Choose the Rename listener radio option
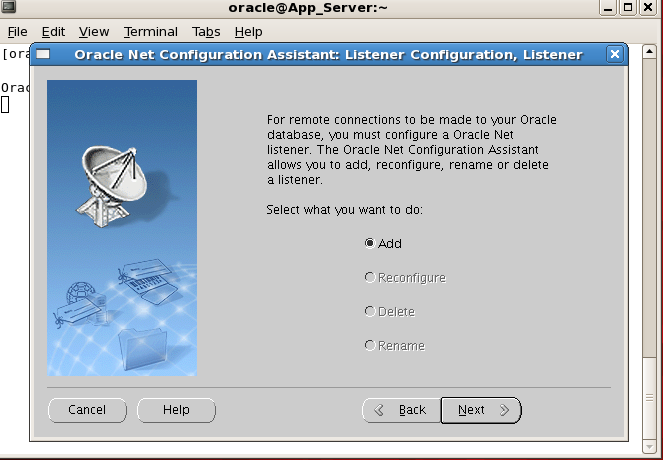This screenshot has width=663, height=460. [371, 345]
